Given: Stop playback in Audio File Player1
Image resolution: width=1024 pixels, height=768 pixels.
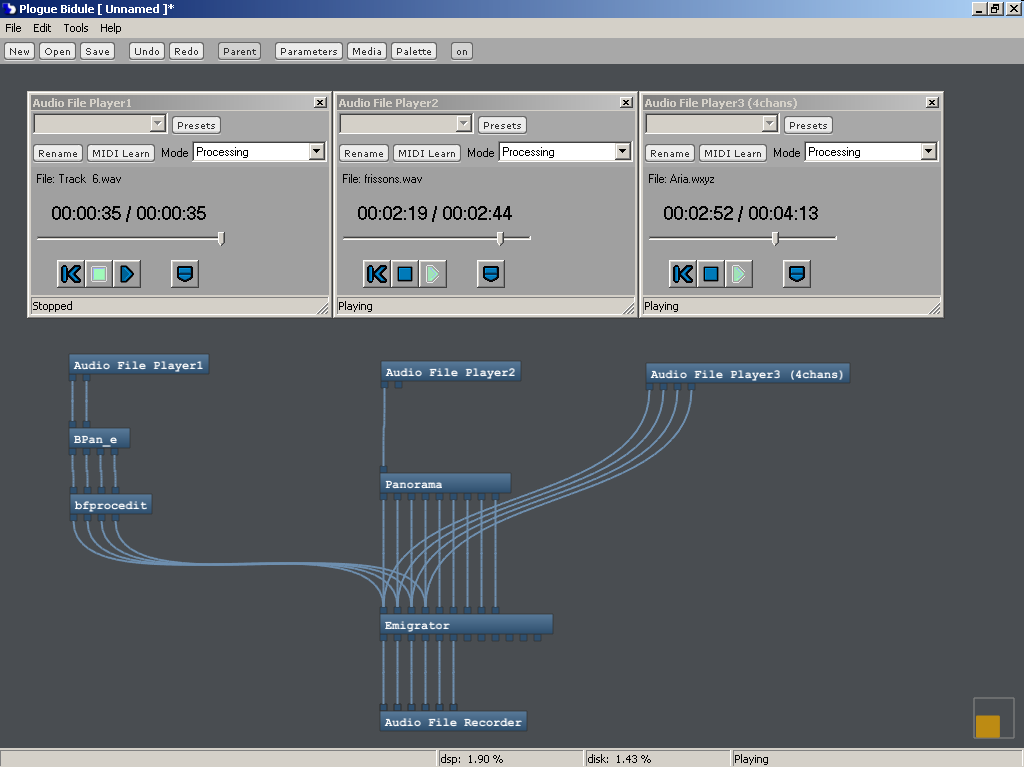Looking at the screenshot, I should click(x=99, y=274).
